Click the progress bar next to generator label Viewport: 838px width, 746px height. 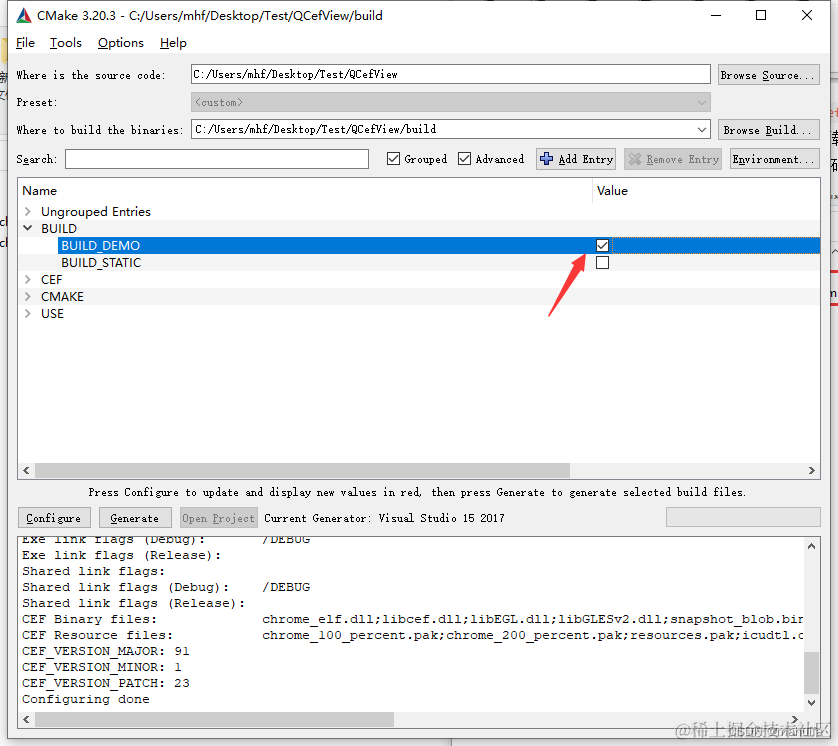click(x=743, y=517)
